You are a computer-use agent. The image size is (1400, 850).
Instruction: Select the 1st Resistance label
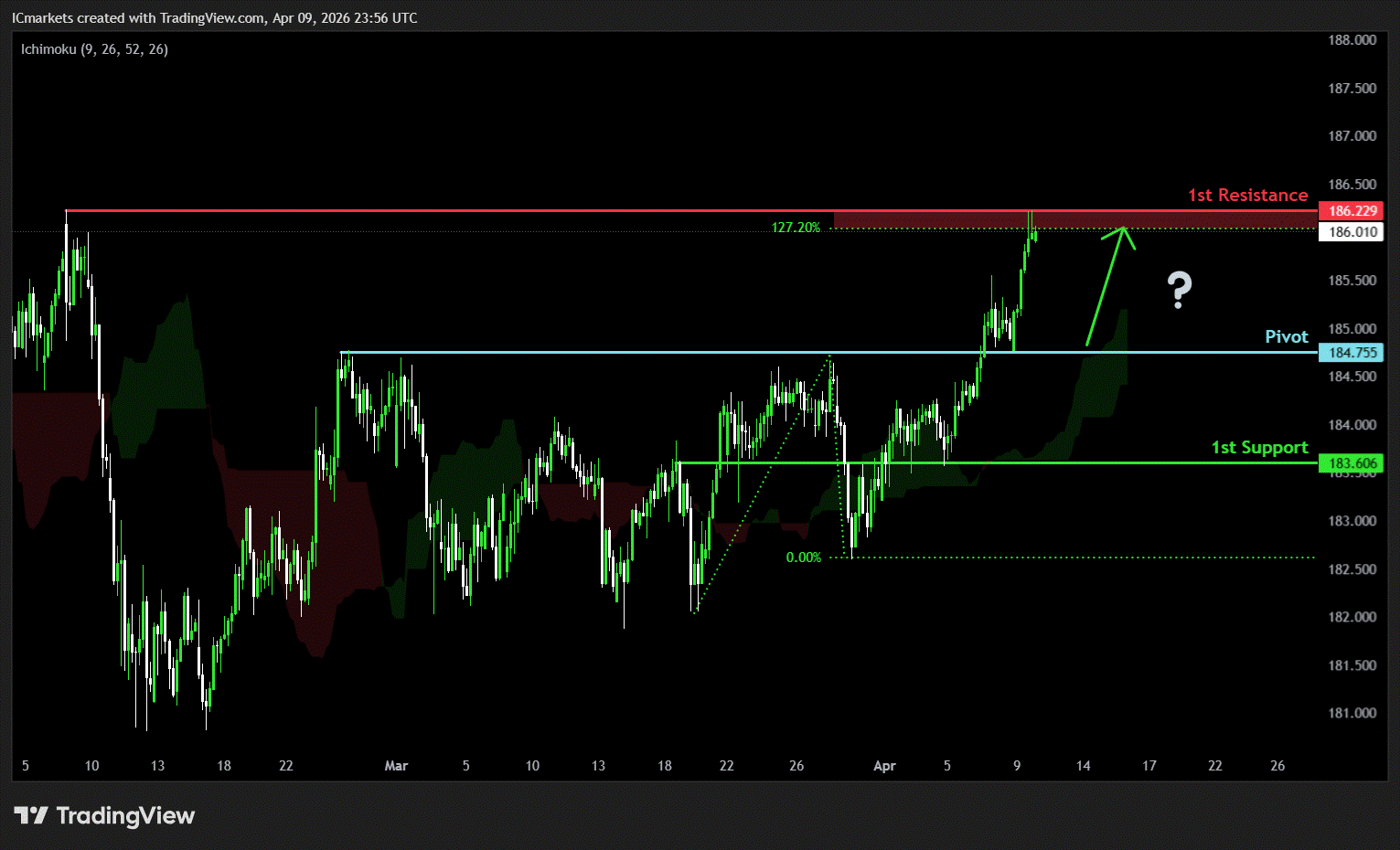pos(1247,195)
